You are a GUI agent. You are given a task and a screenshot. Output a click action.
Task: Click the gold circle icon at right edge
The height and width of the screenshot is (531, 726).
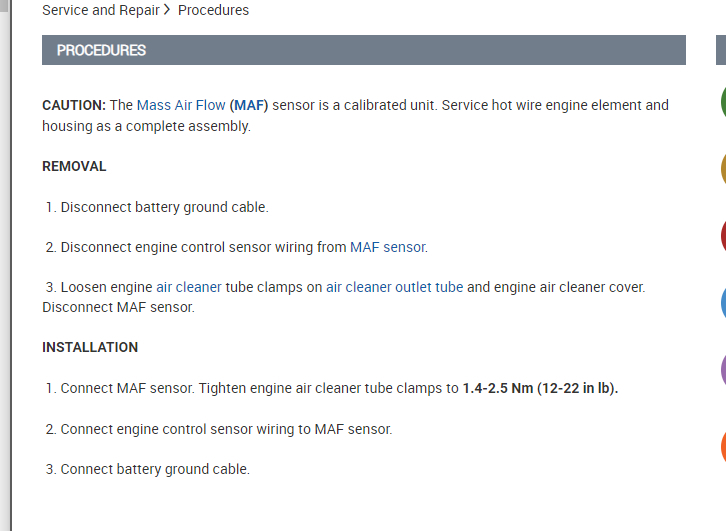(x=722, y=168)
